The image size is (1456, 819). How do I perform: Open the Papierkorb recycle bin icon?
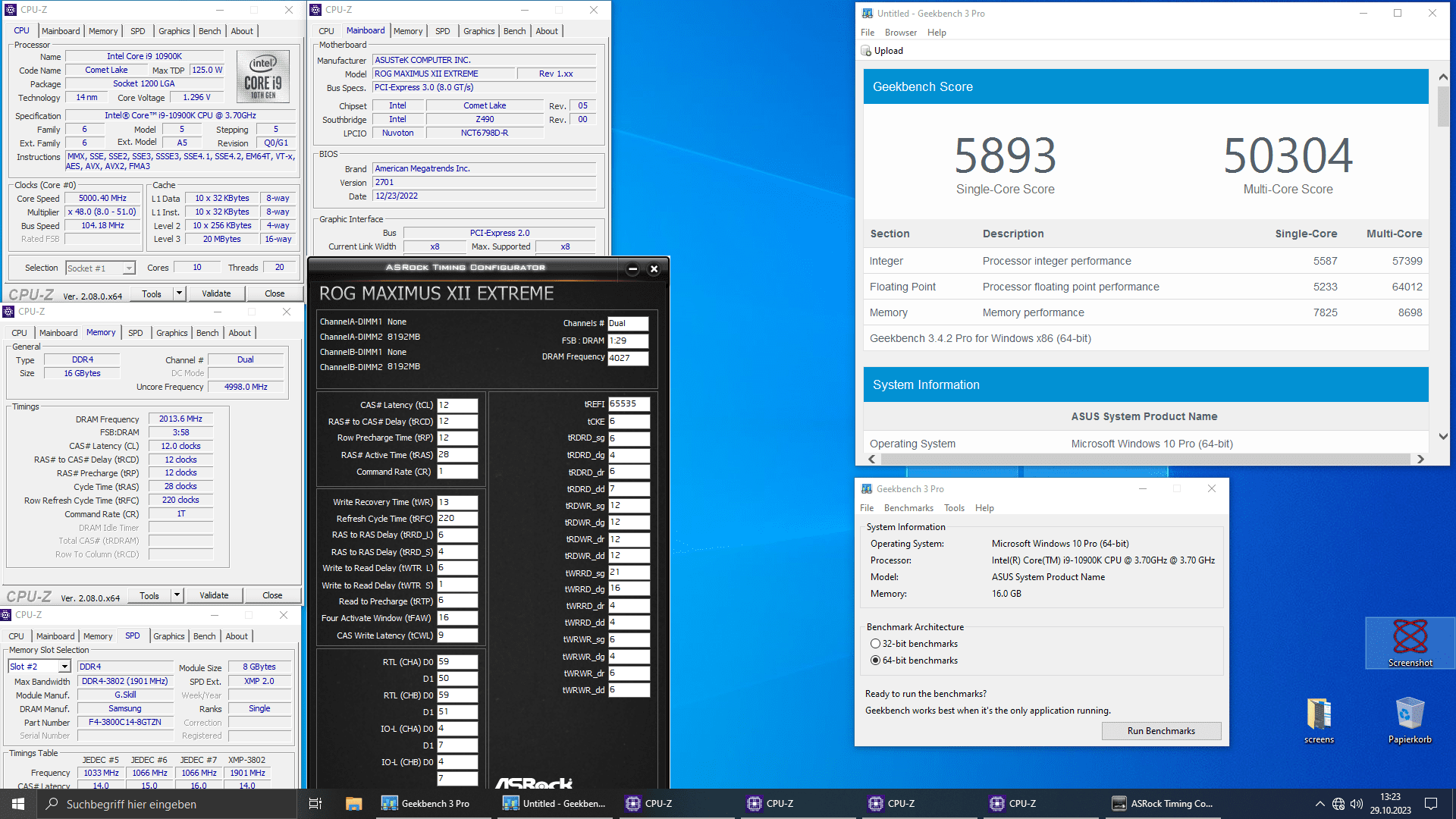click(x=1410, y=721)
